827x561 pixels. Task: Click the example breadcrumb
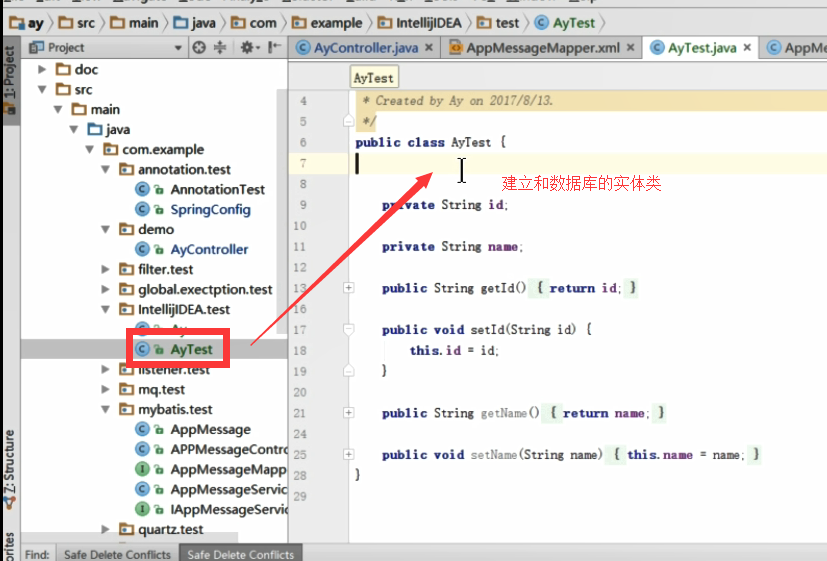pyautogui.click(x=327, y=23)
